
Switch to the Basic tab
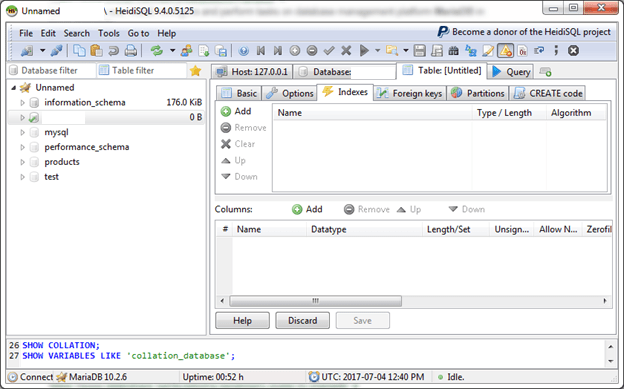point(239,93)
